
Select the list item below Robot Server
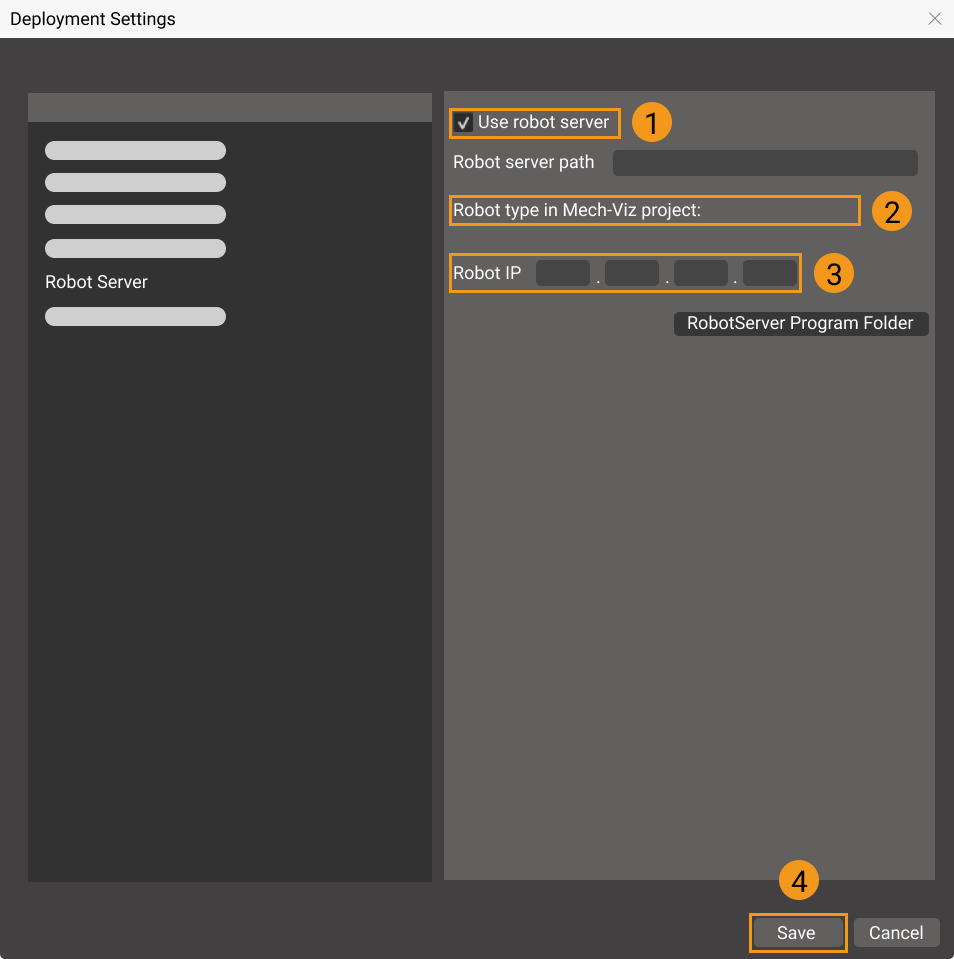(135, 317)
